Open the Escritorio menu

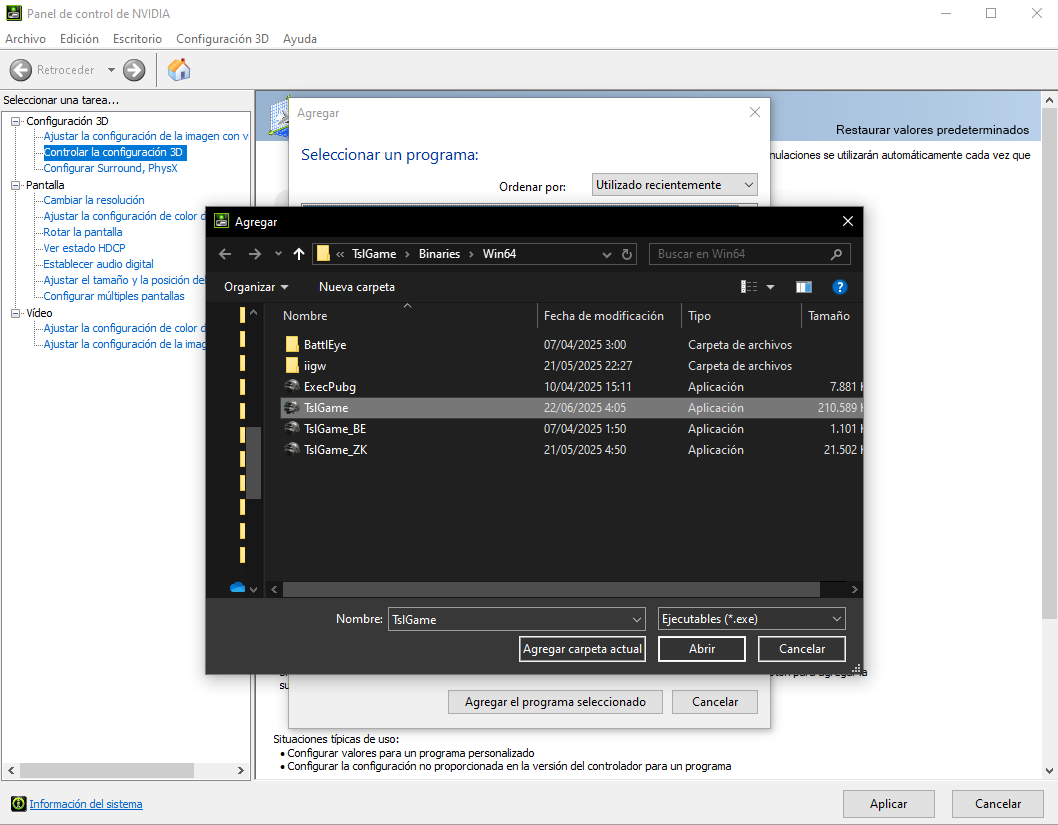click(x=138, y=38)
